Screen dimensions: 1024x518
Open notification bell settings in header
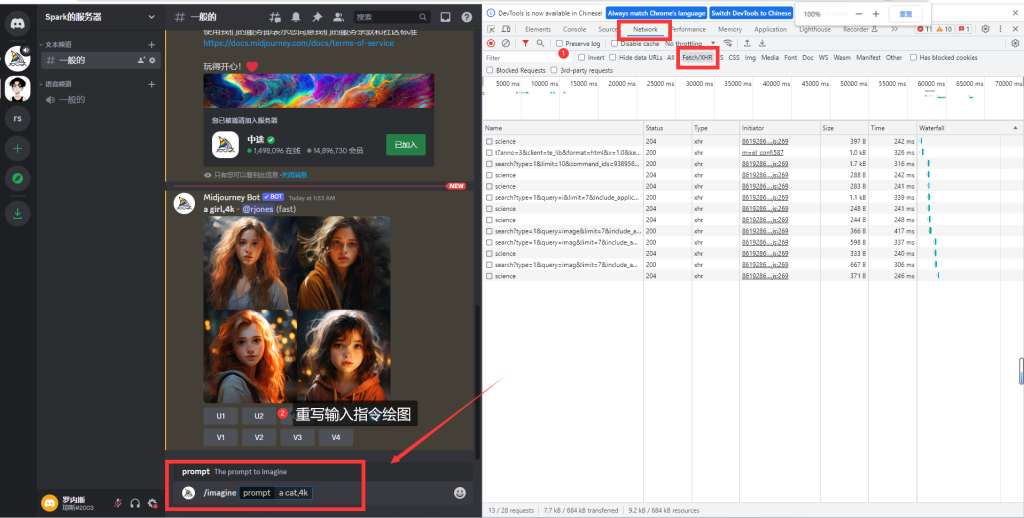[x=296, y=17]
